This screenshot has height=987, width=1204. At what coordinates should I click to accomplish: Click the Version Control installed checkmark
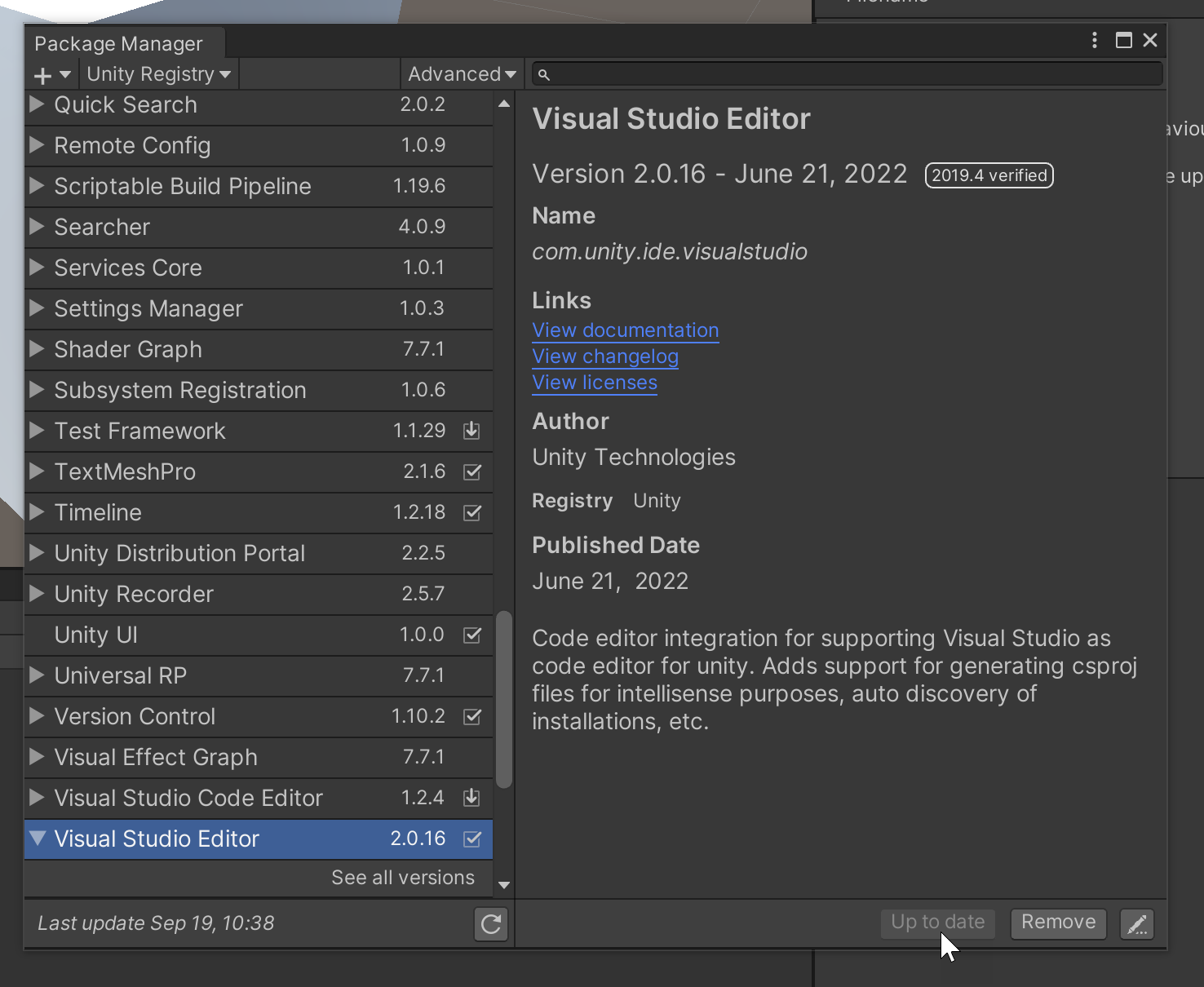pyautogui.click(x=472, y=716)
